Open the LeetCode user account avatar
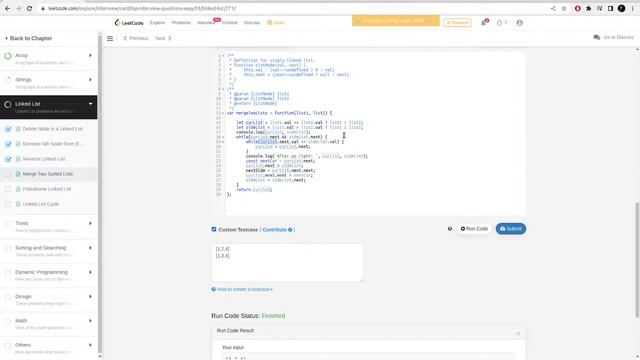 coord(519,23)
